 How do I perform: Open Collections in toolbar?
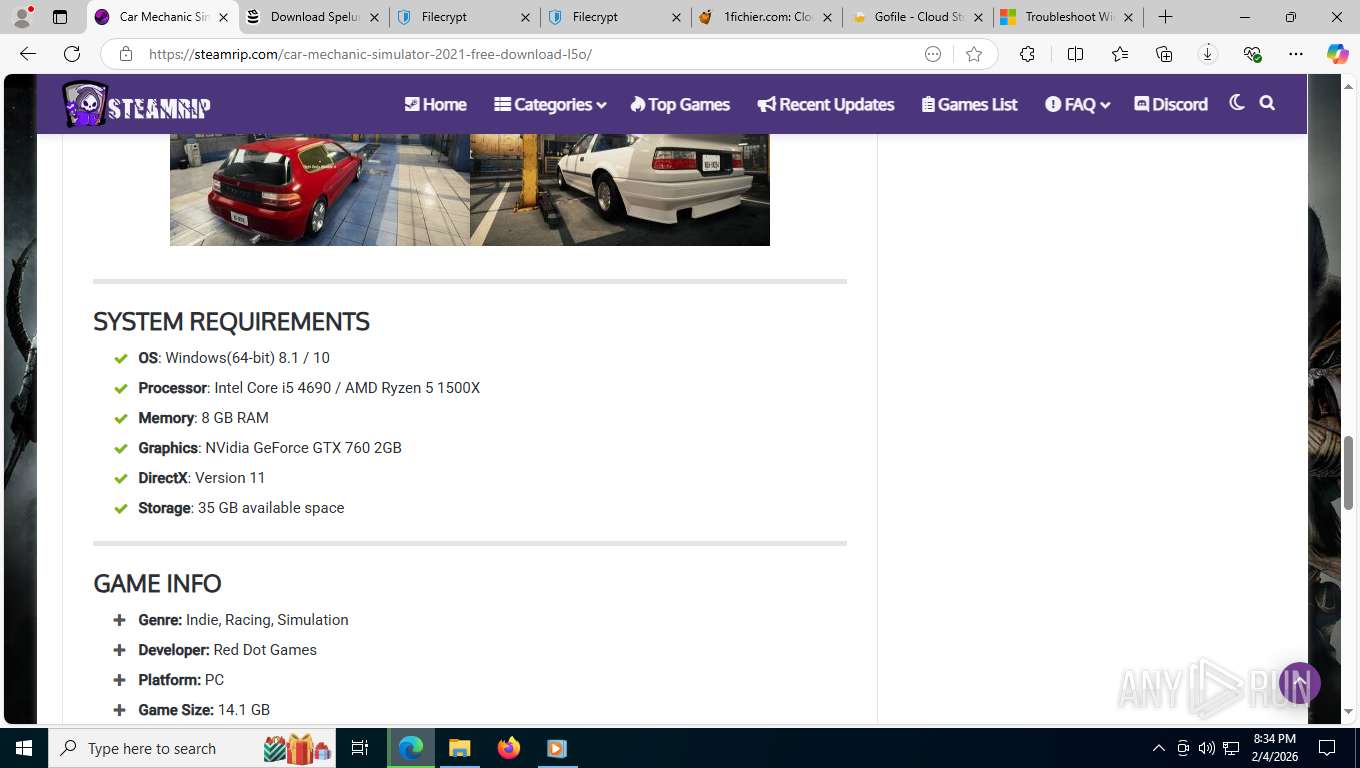point(1164,54)
